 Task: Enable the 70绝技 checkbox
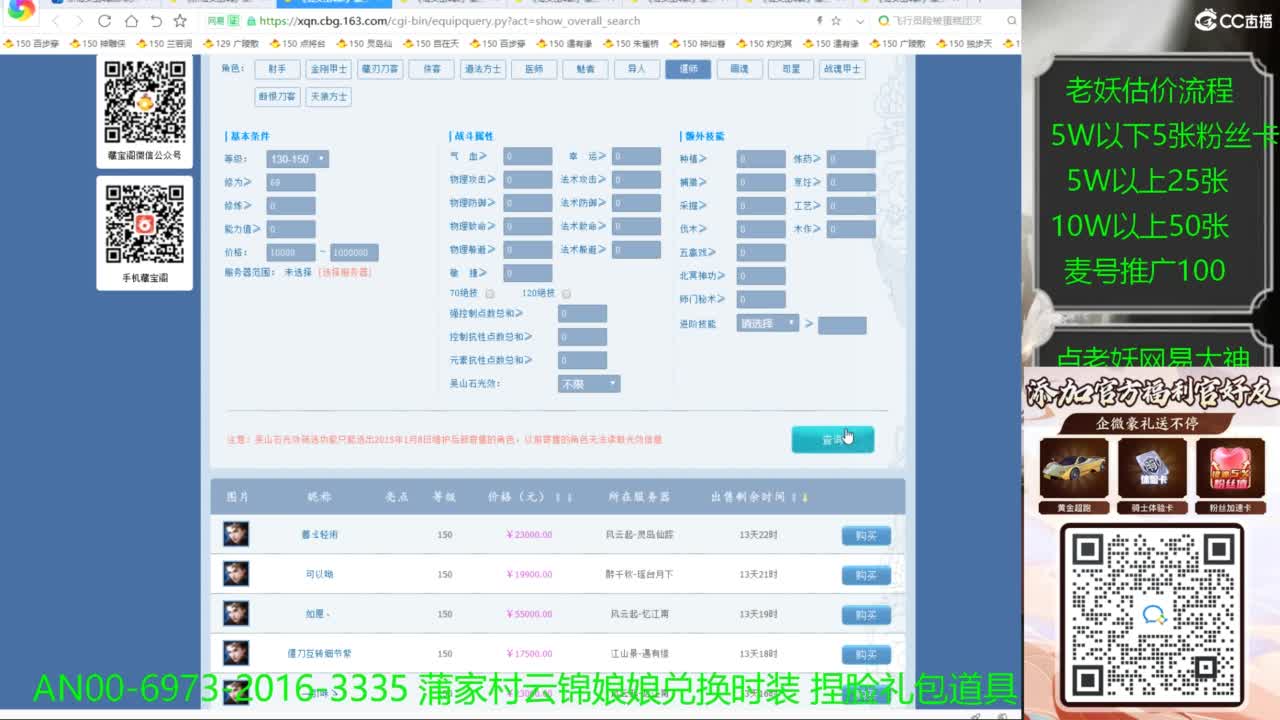(x=490, y=294)
